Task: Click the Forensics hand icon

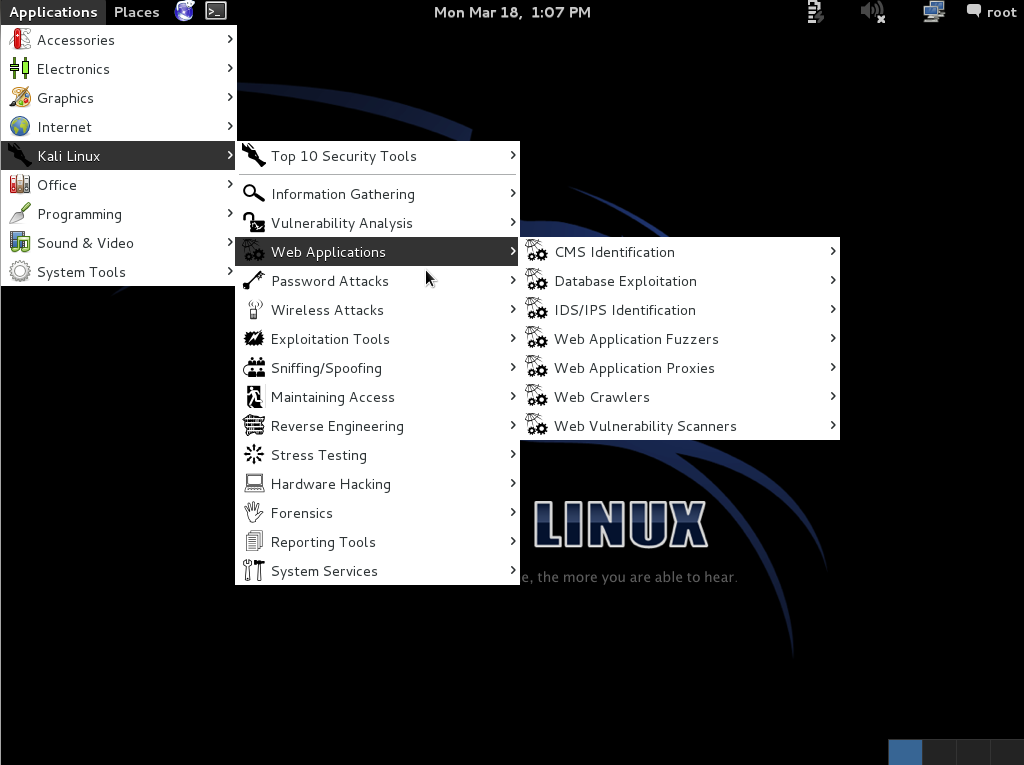Action: click(254, 512)
